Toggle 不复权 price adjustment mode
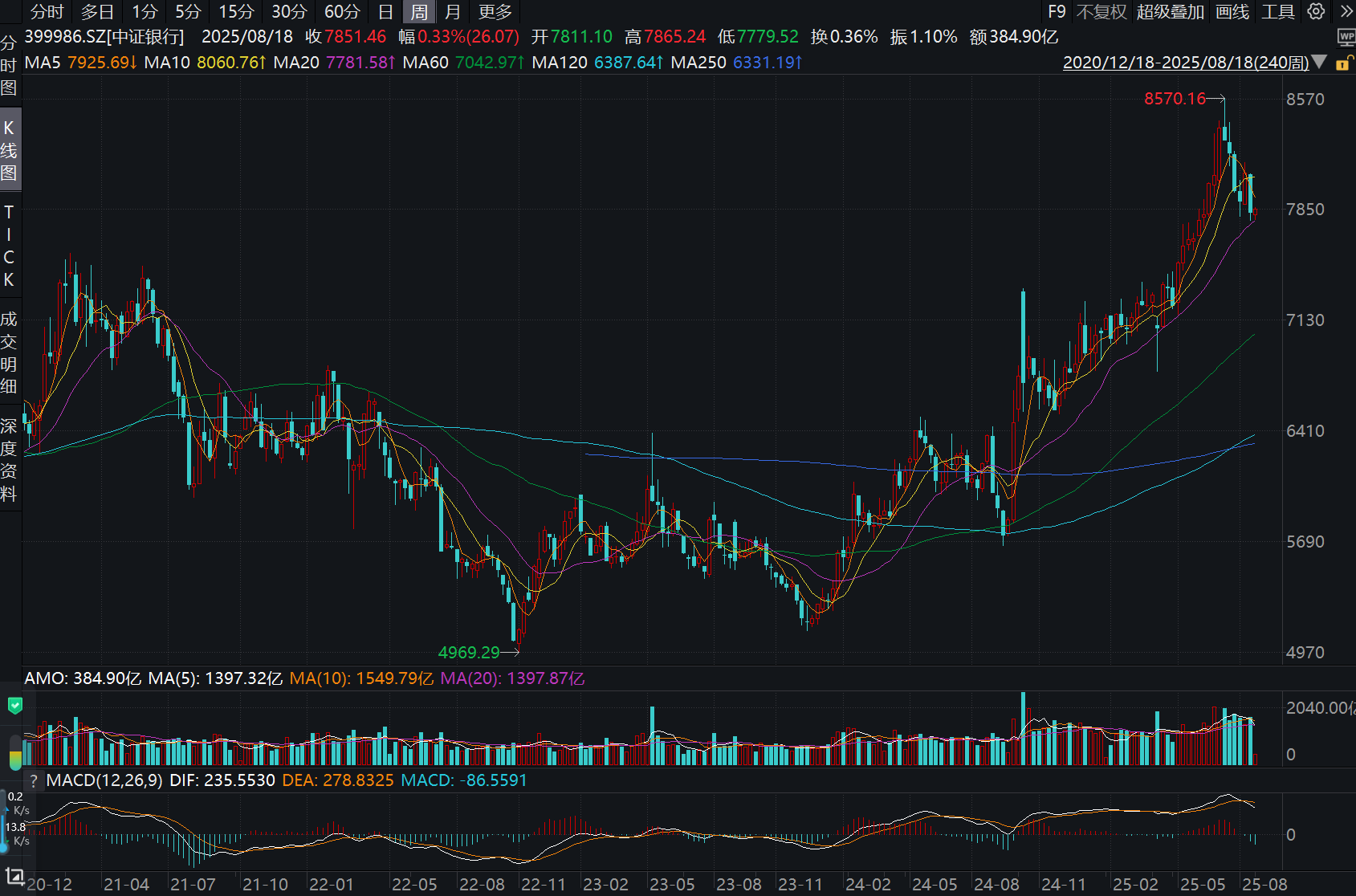Screen dimensions: 1356x896 pos(1101,12)
